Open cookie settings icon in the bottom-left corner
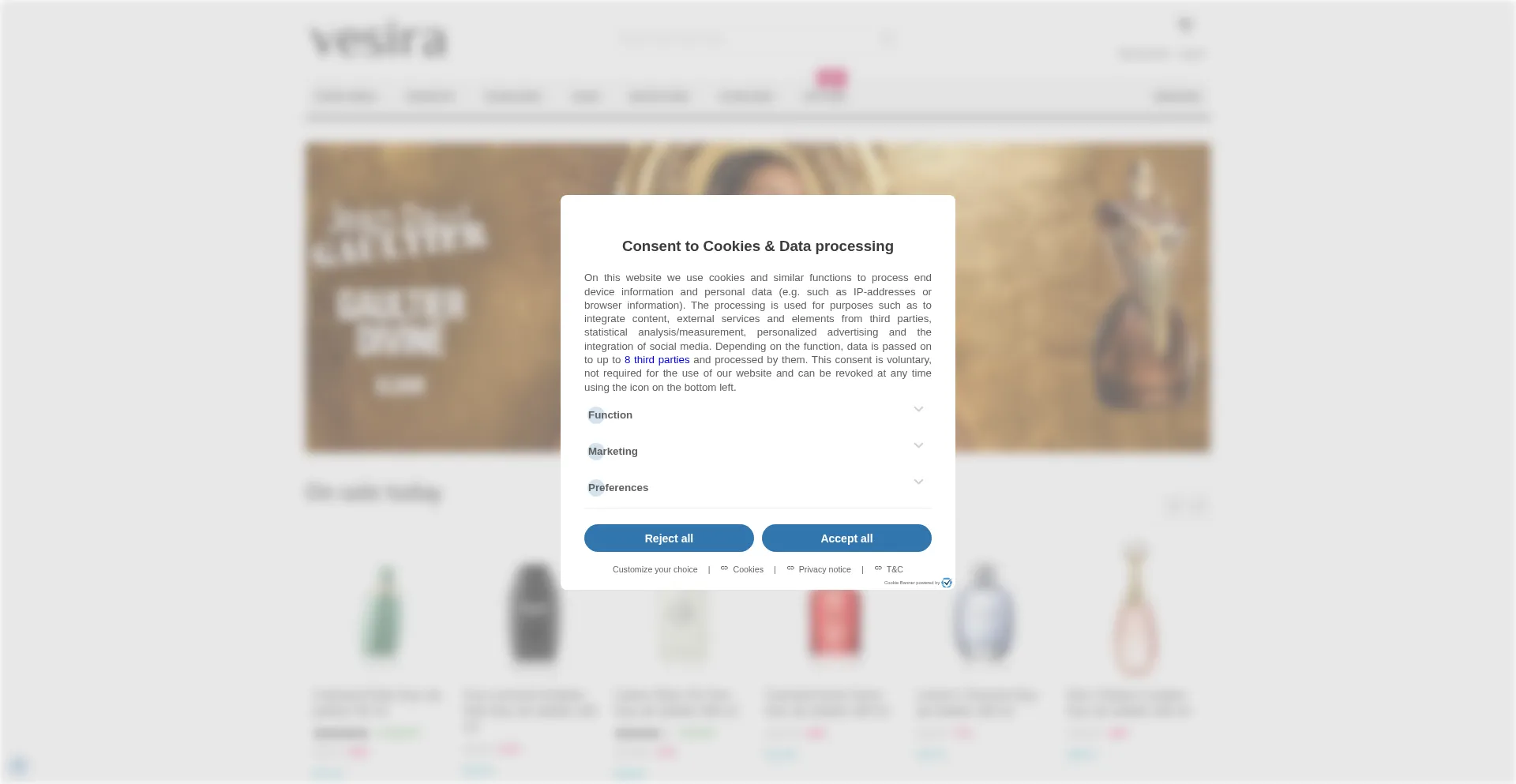 pyautogui.click(x=18, y=766)
